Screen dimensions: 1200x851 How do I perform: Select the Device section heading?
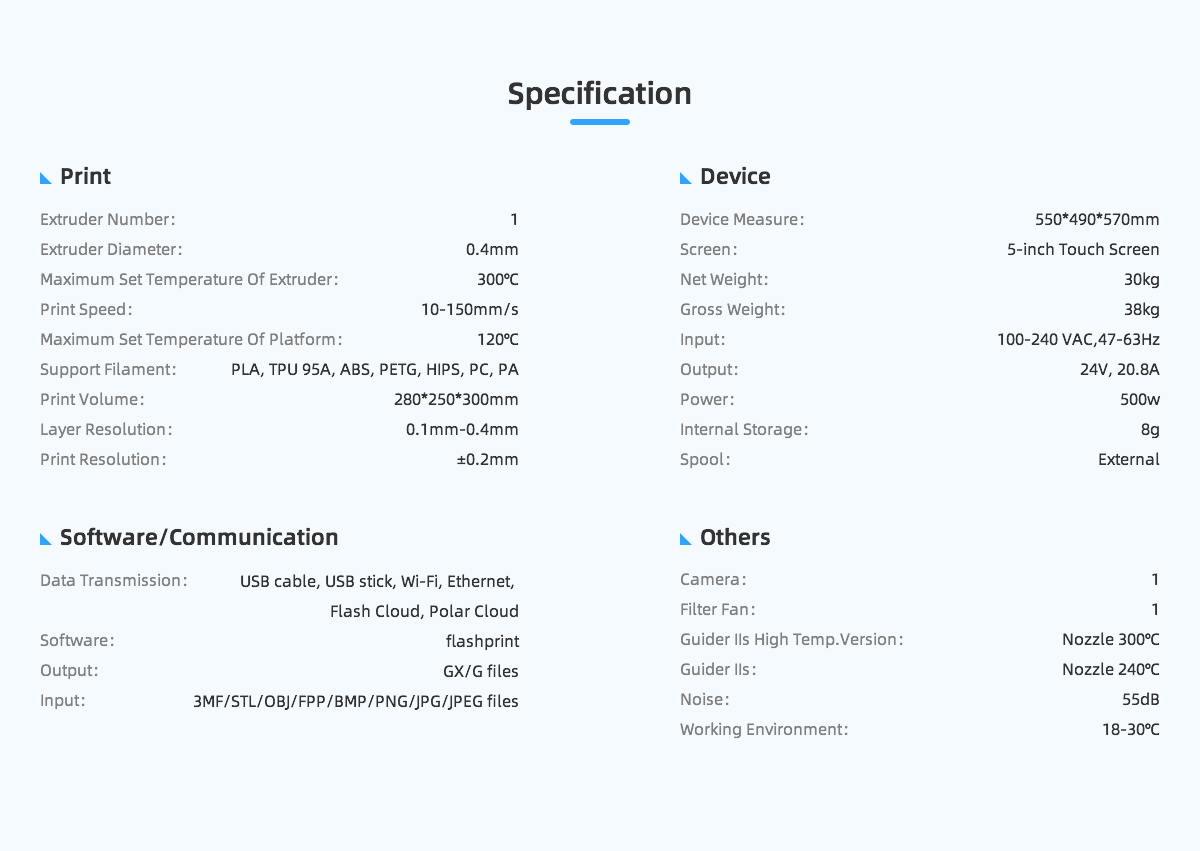735,177
